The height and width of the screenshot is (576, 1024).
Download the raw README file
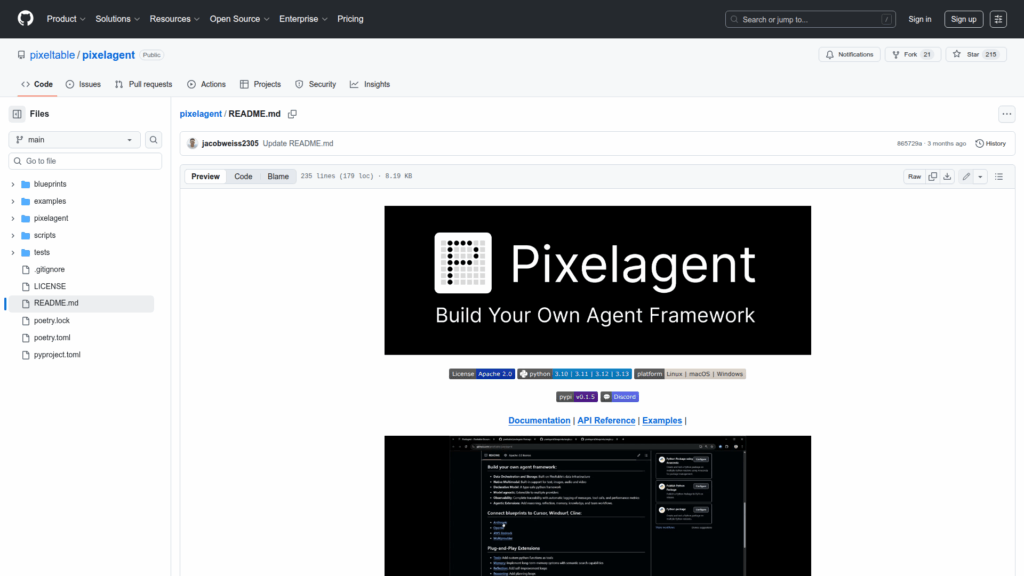(947, 176)
